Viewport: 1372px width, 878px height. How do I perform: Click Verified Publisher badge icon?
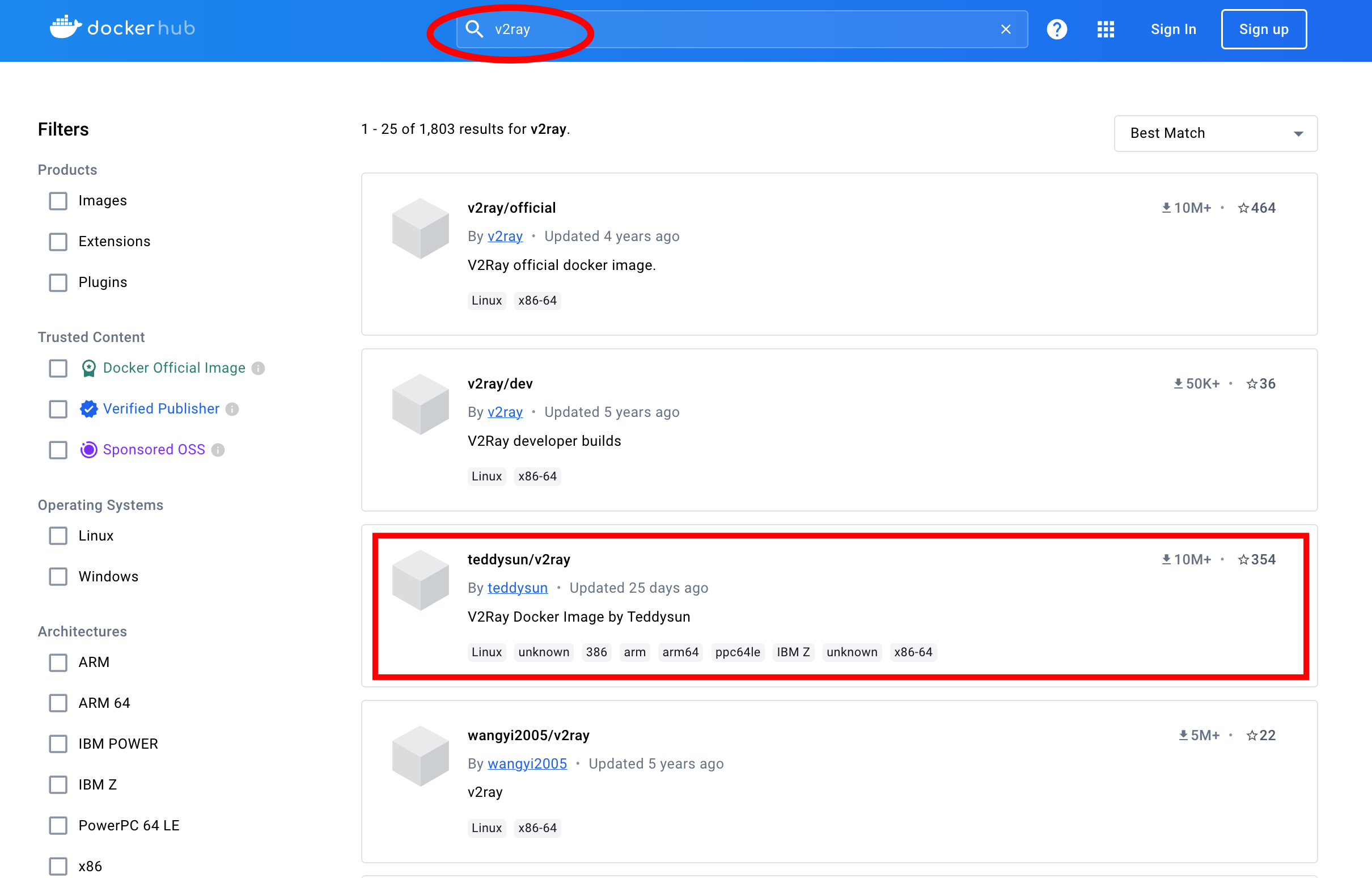click(88, 410)
